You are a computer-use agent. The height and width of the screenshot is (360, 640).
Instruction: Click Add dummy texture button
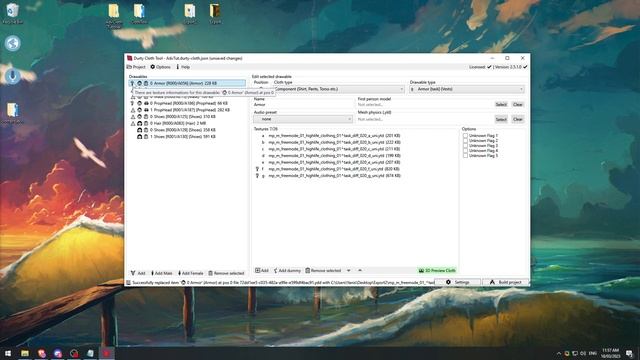tap(287, 271)
